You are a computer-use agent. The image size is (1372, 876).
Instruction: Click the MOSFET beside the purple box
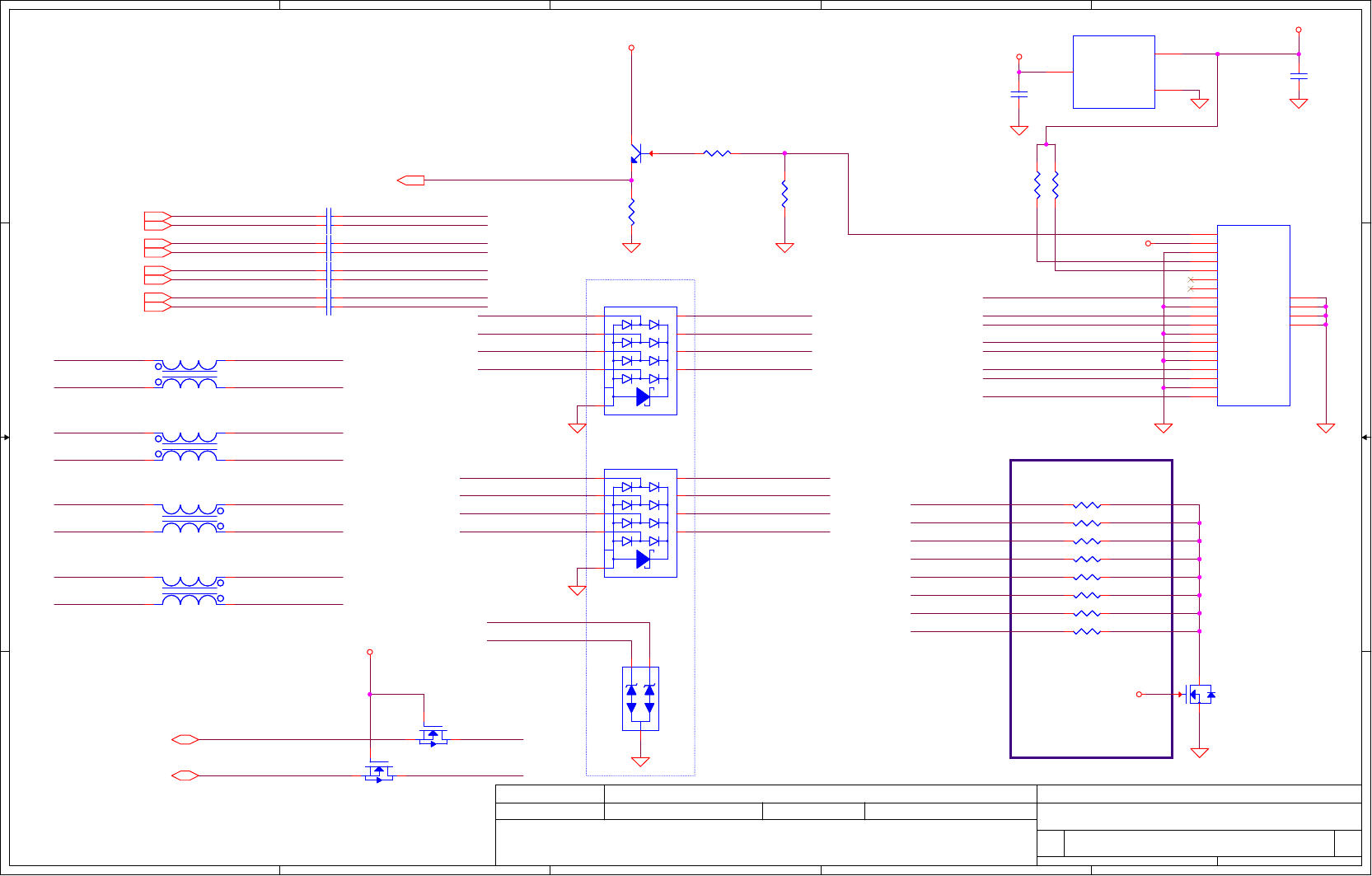tap(1200, 695)
